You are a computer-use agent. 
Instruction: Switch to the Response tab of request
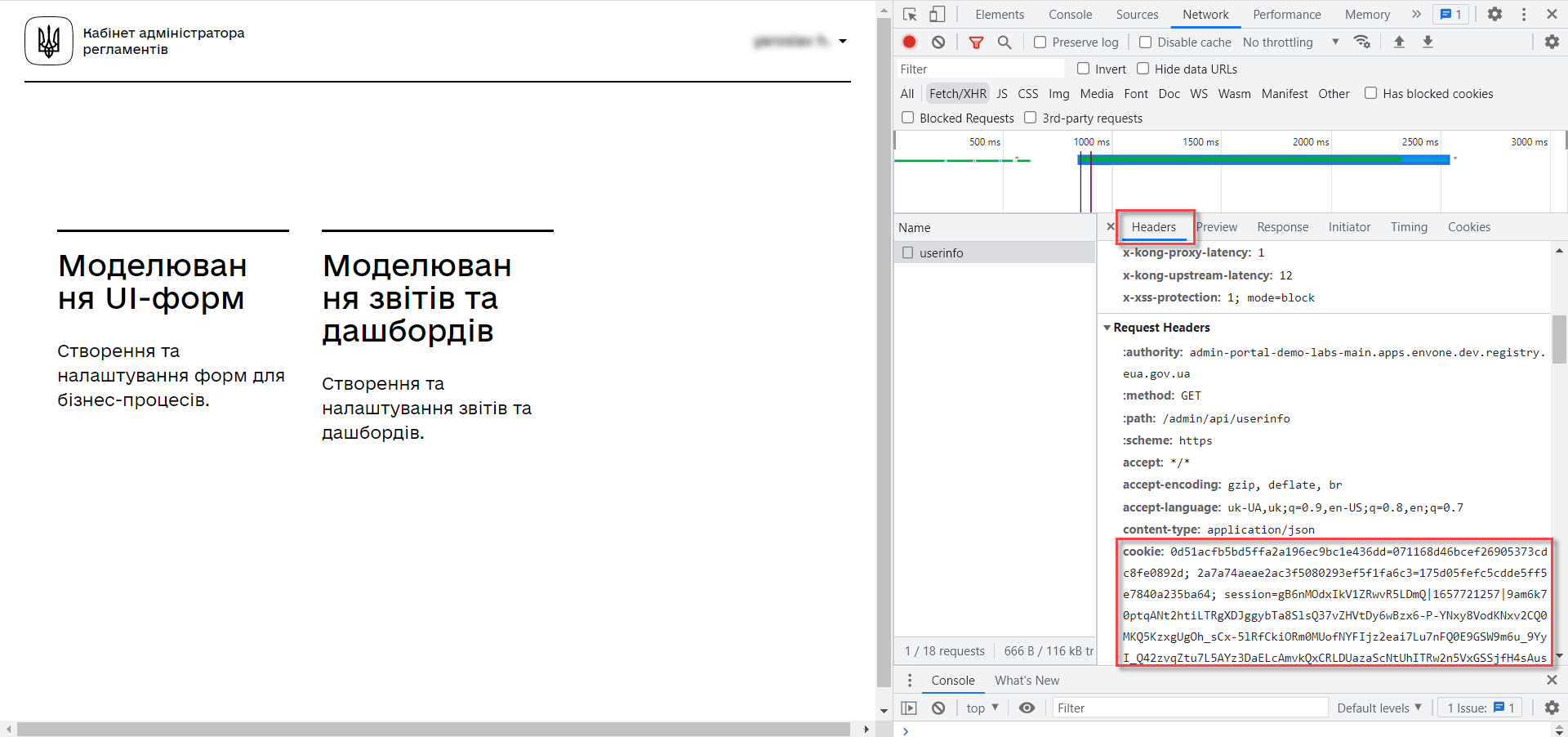pos(1282,227)
